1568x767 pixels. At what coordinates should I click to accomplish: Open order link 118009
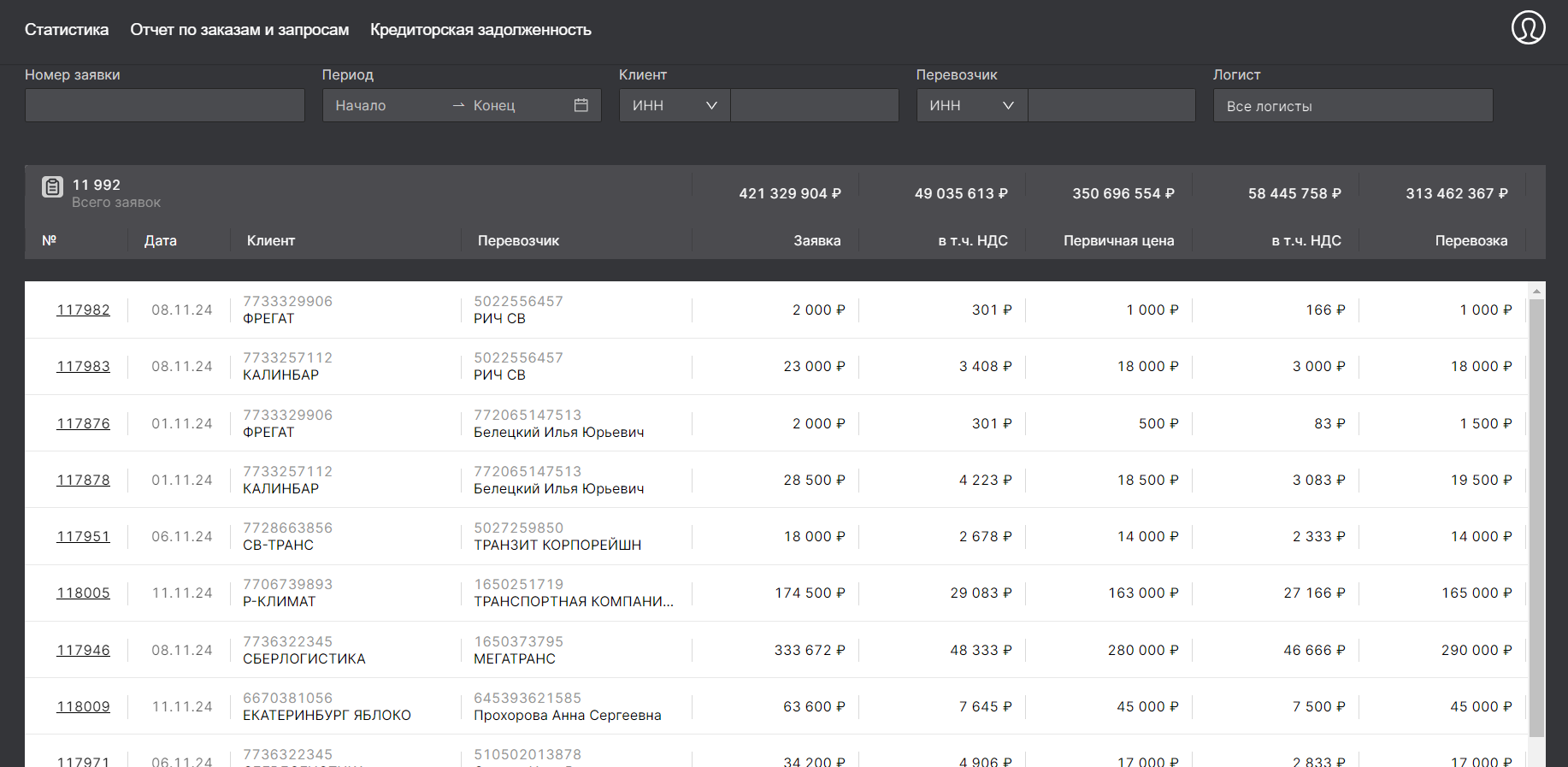pos(83,706)
